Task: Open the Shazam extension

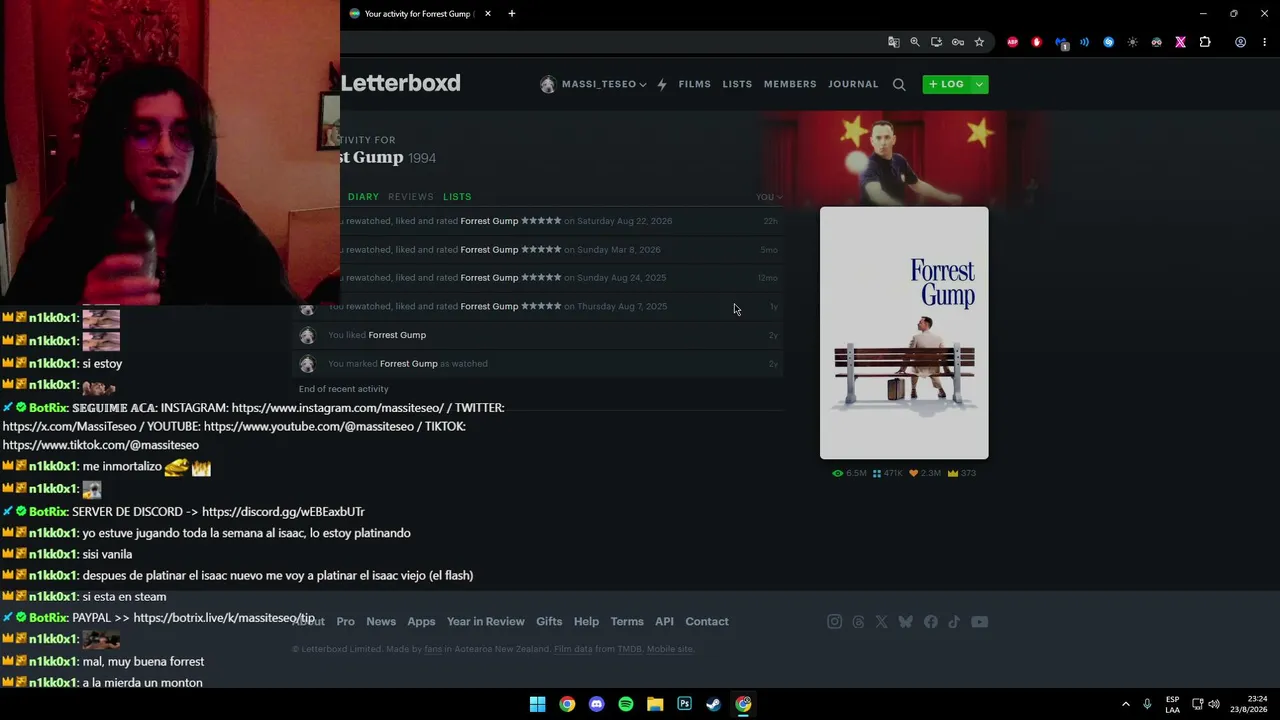Action: coord(1109,42)
